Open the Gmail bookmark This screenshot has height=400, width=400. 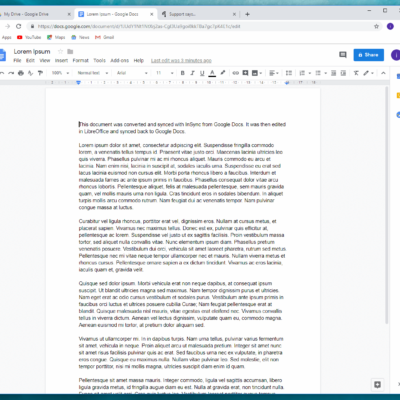coord(105,37)
